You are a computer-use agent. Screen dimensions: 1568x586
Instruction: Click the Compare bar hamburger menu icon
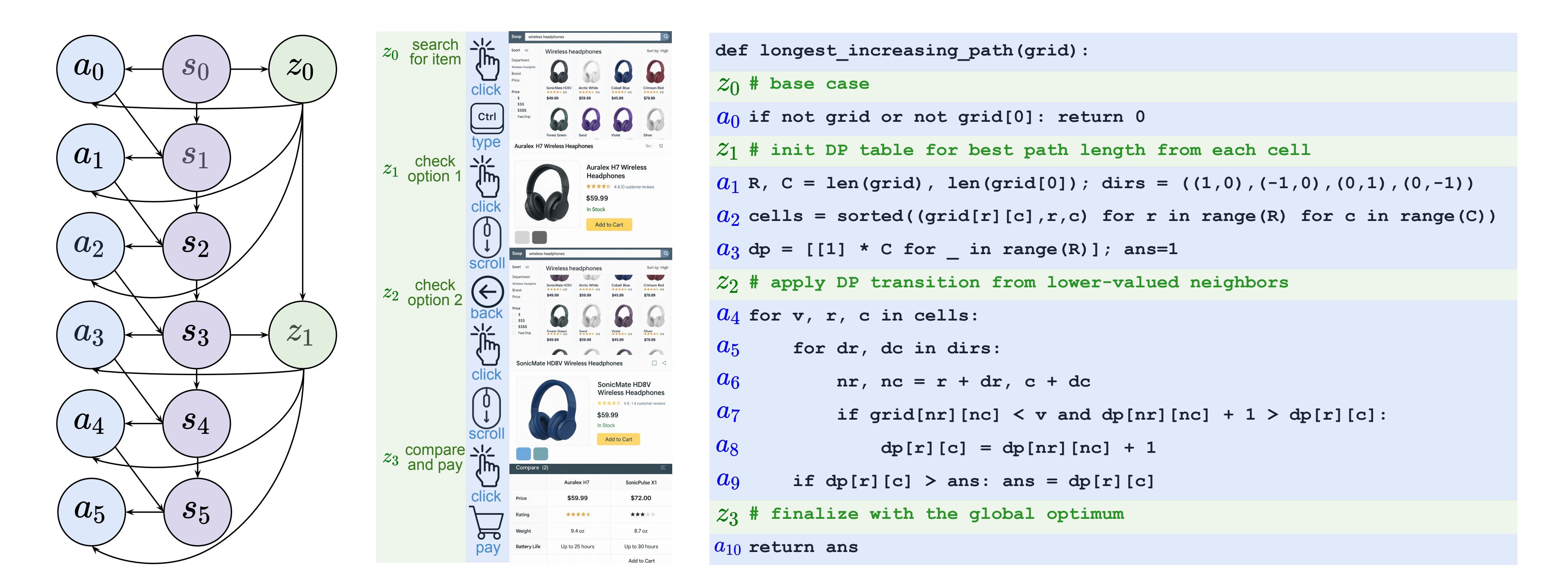tap(663, 467)
